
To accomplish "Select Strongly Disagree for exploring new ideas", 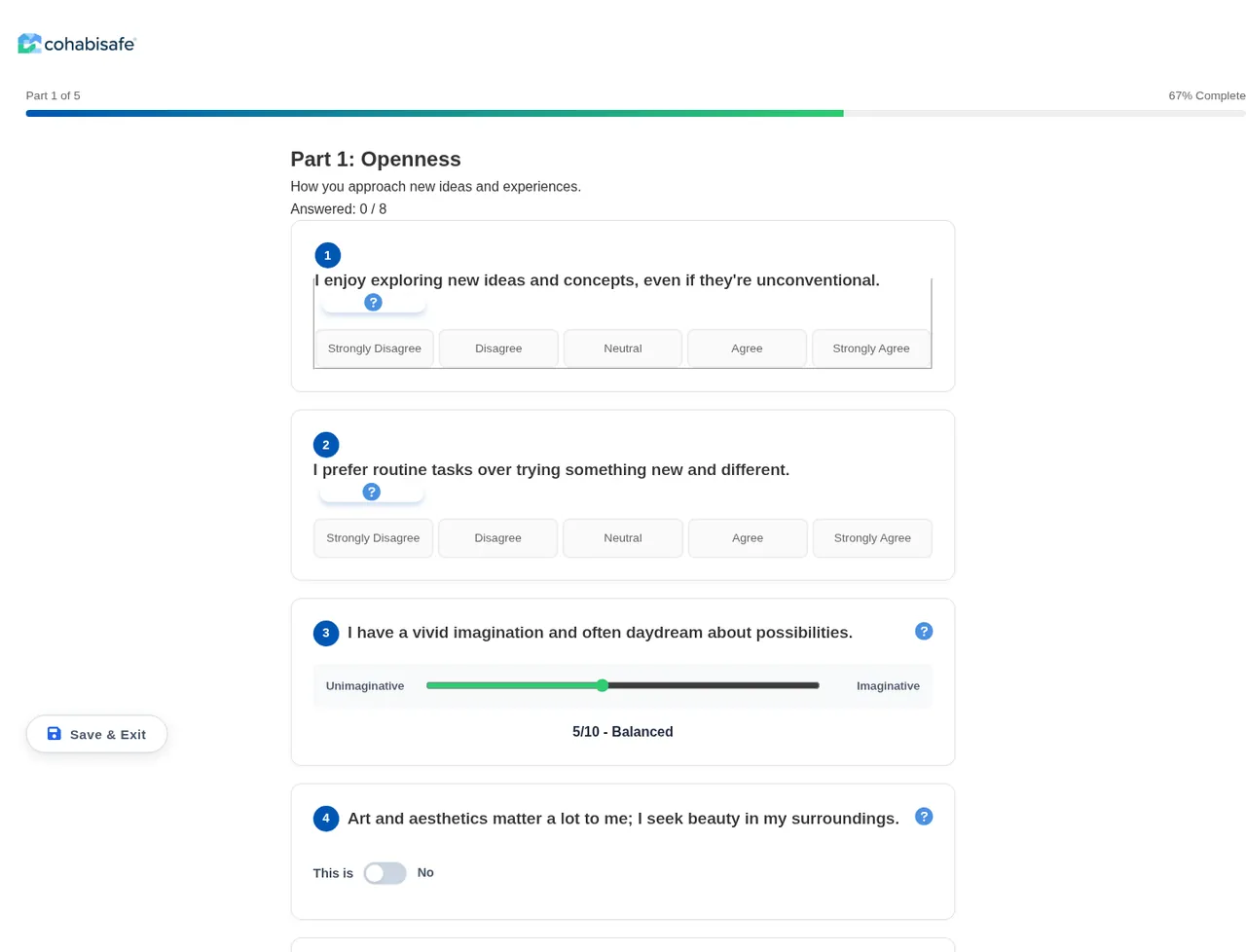I will click(x=375, y=348).
